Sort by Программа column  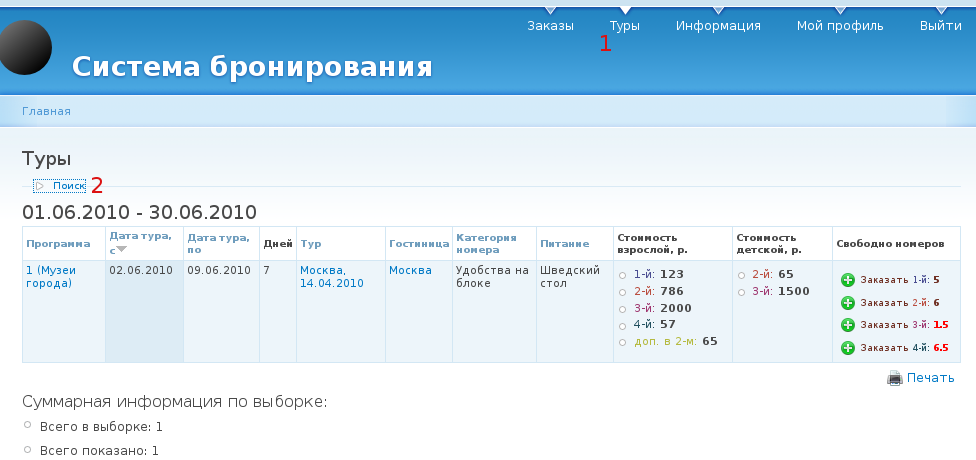(x=58, y=244)
